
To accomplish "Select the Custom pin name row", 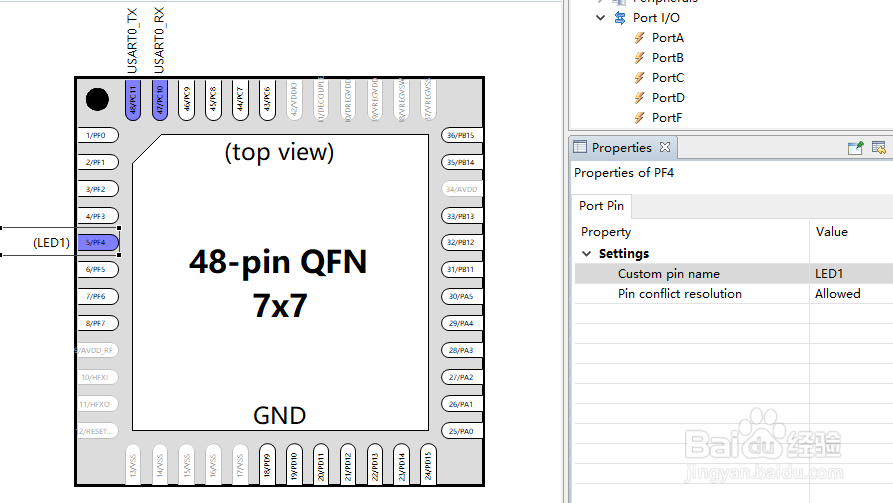I will (x=734, y=273).
